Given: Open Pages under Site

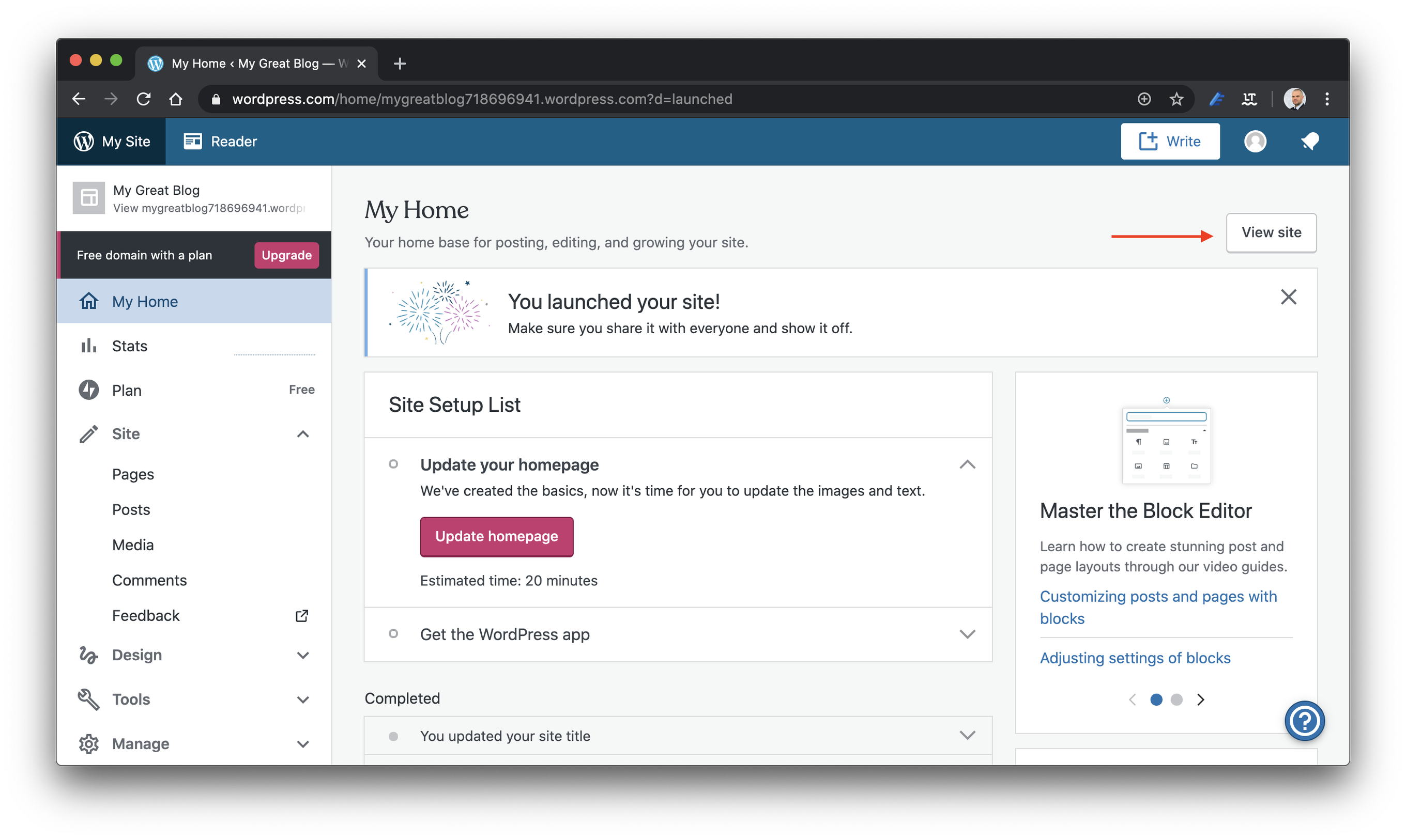Looking at the screenshot, I should pyautogui.click(x=133, y=474).
